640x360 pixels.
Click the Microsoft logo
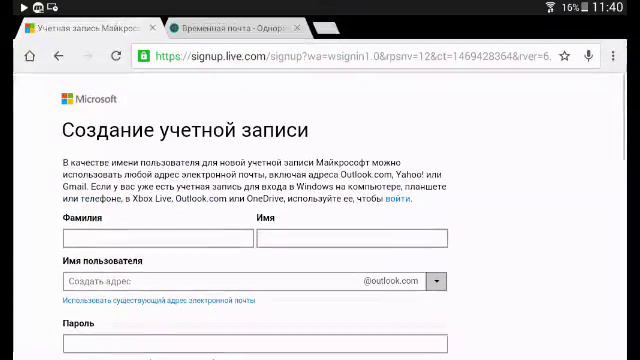89,99
